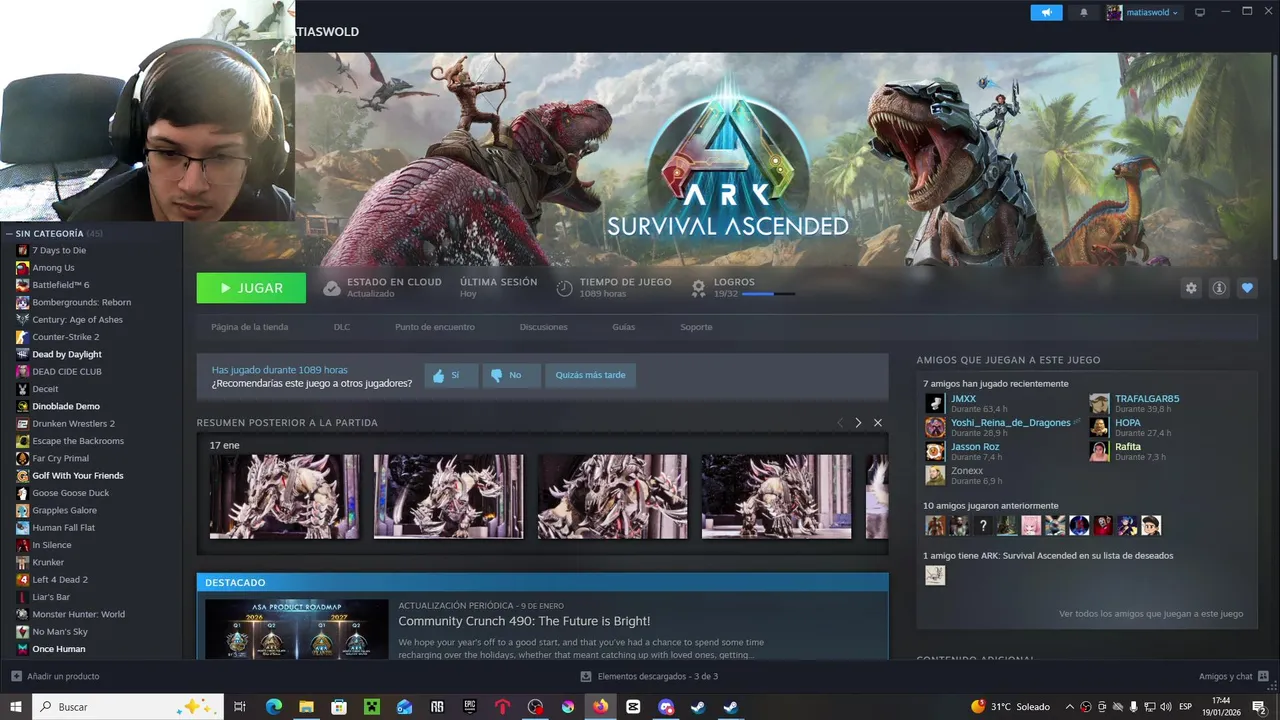Open ASA Product Roadmap news image
Viewport: 1280px width, 720px height.
pyautogui.click(x=297, y=629)
